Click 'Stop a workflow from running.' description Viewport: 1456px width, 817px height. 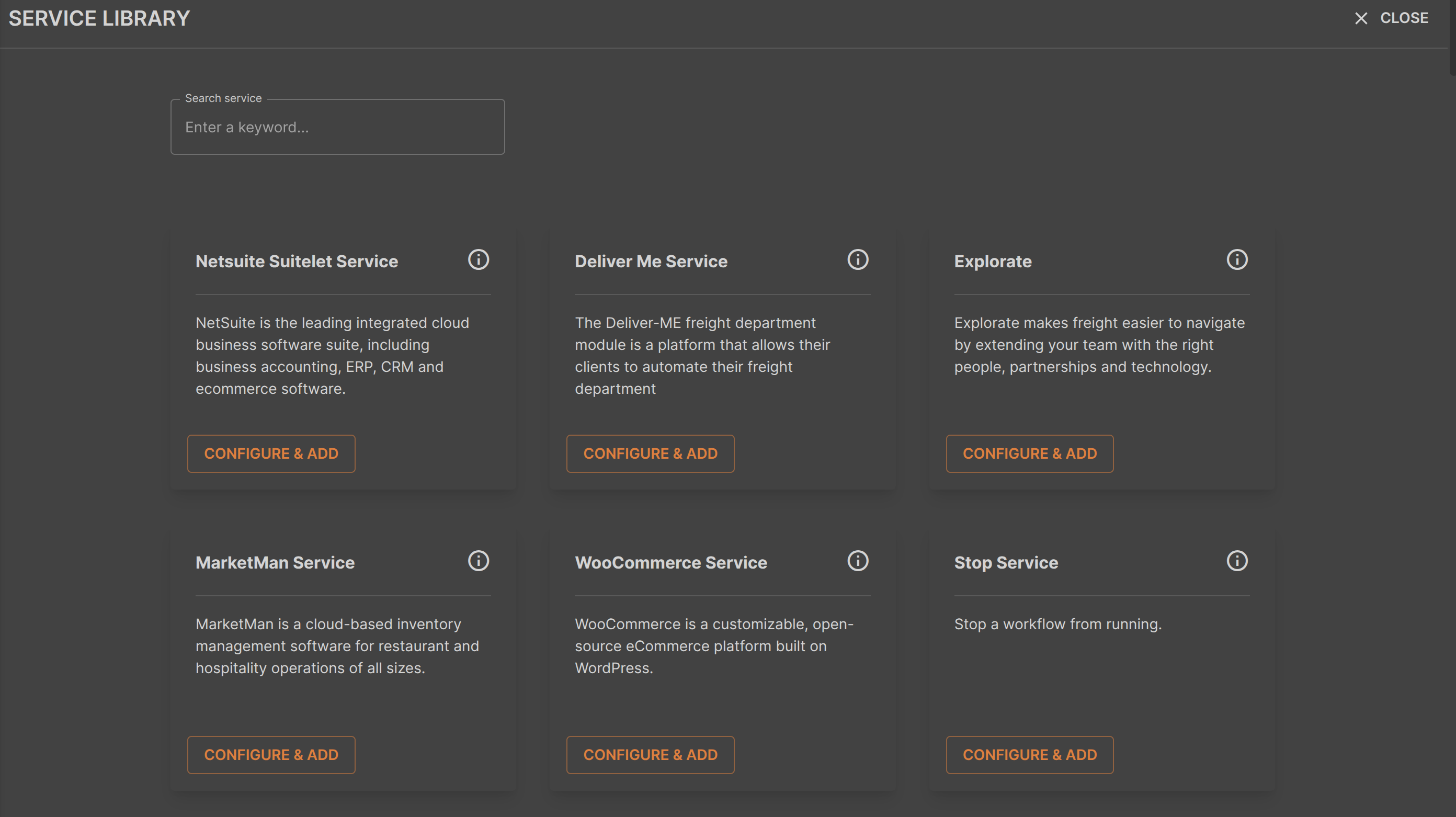[1058, 624]
